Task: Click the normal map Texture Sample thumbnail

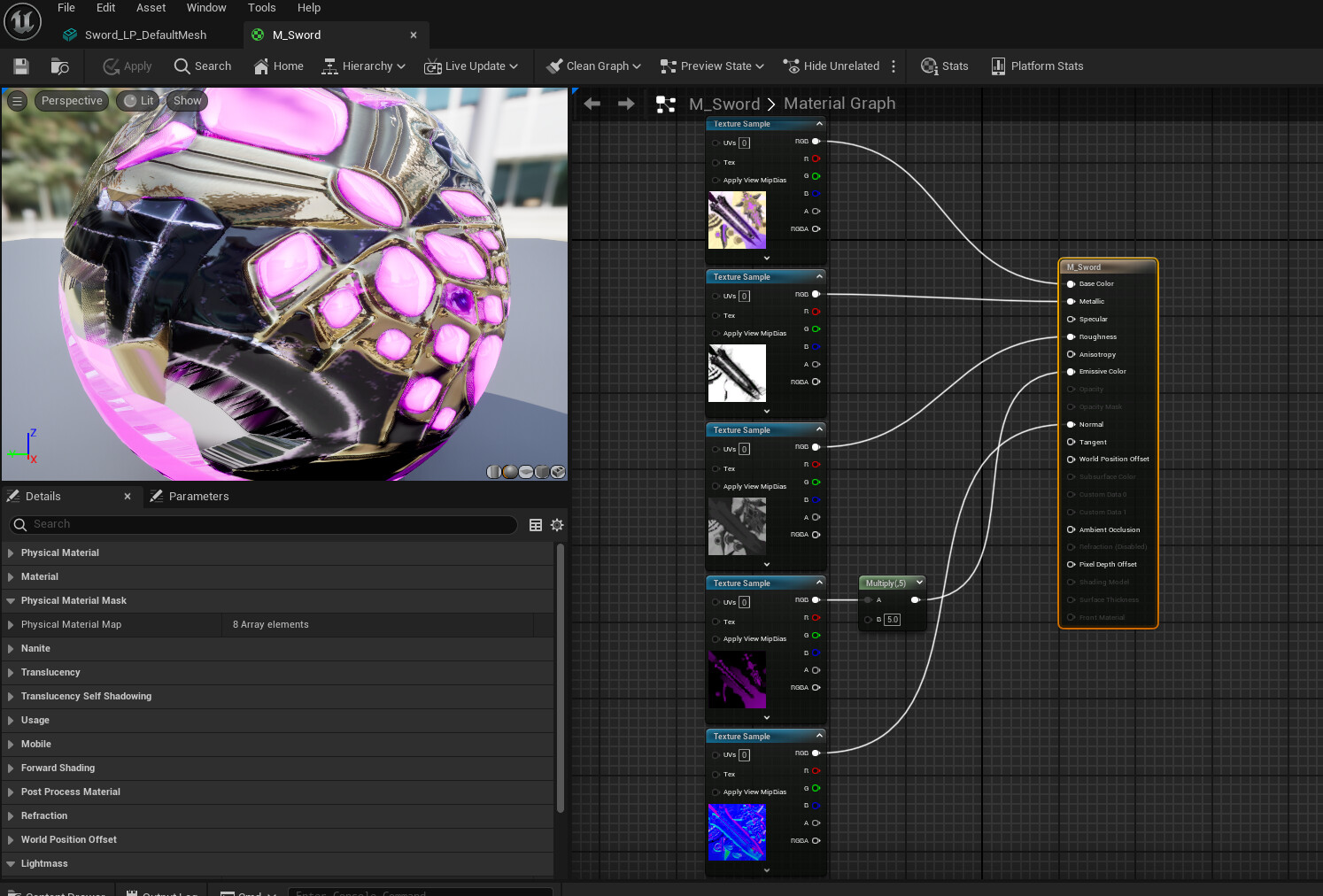Action: click(x=737, y=832)
